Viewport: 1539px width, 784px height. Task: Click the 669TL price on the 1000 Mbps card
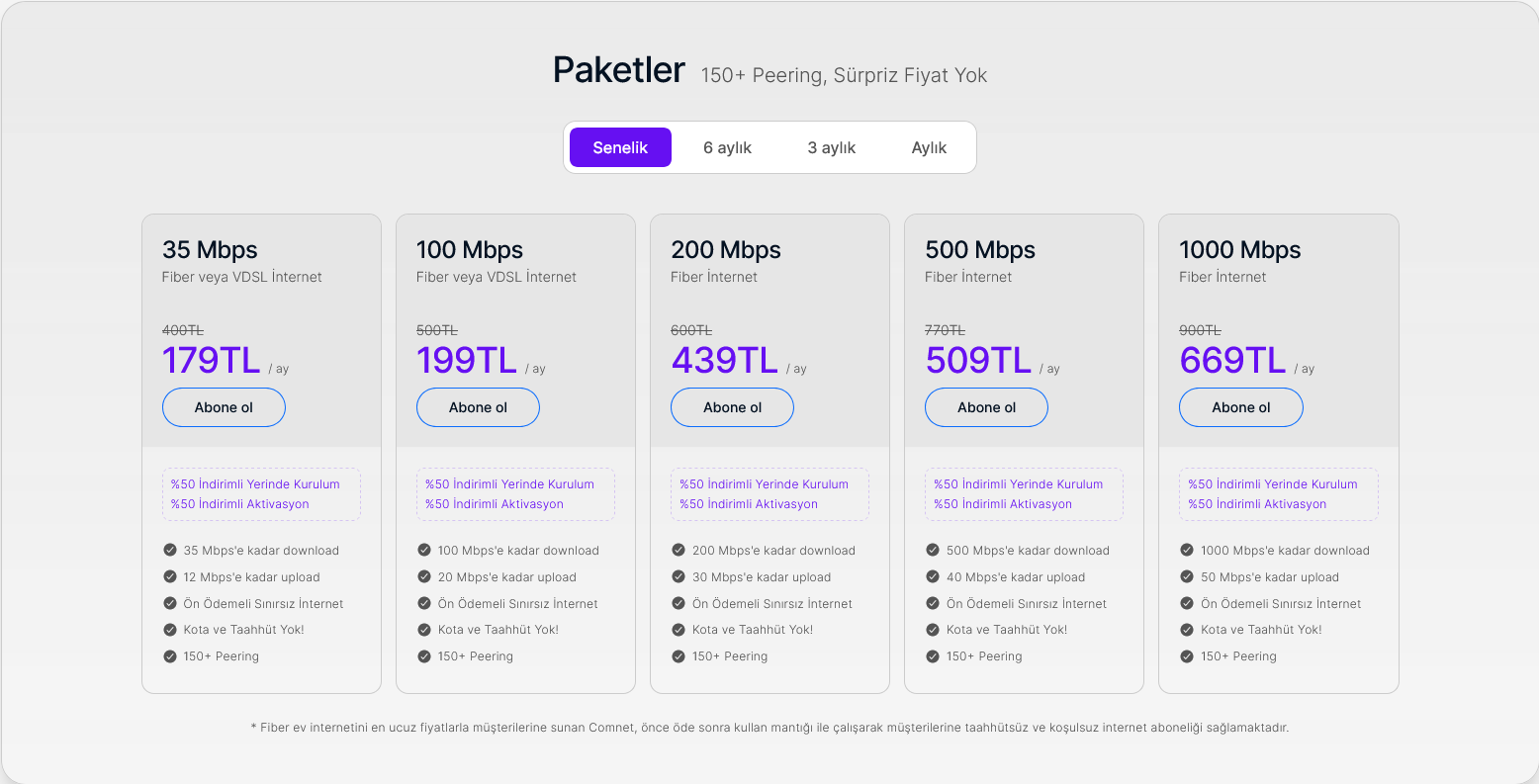1232,360
